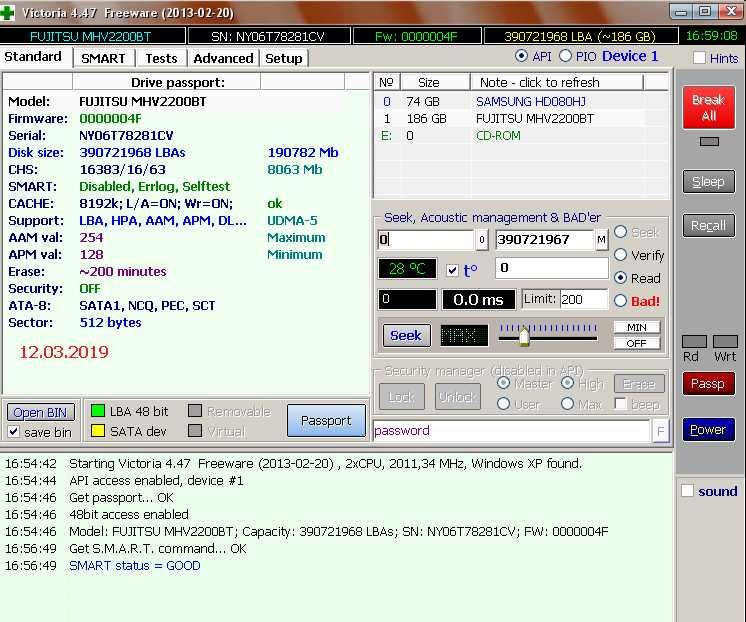The height and width of the screenshot is (622, 746).
Task: Click the gray Virtual indicator square
Action: click(x=195, y=431)
